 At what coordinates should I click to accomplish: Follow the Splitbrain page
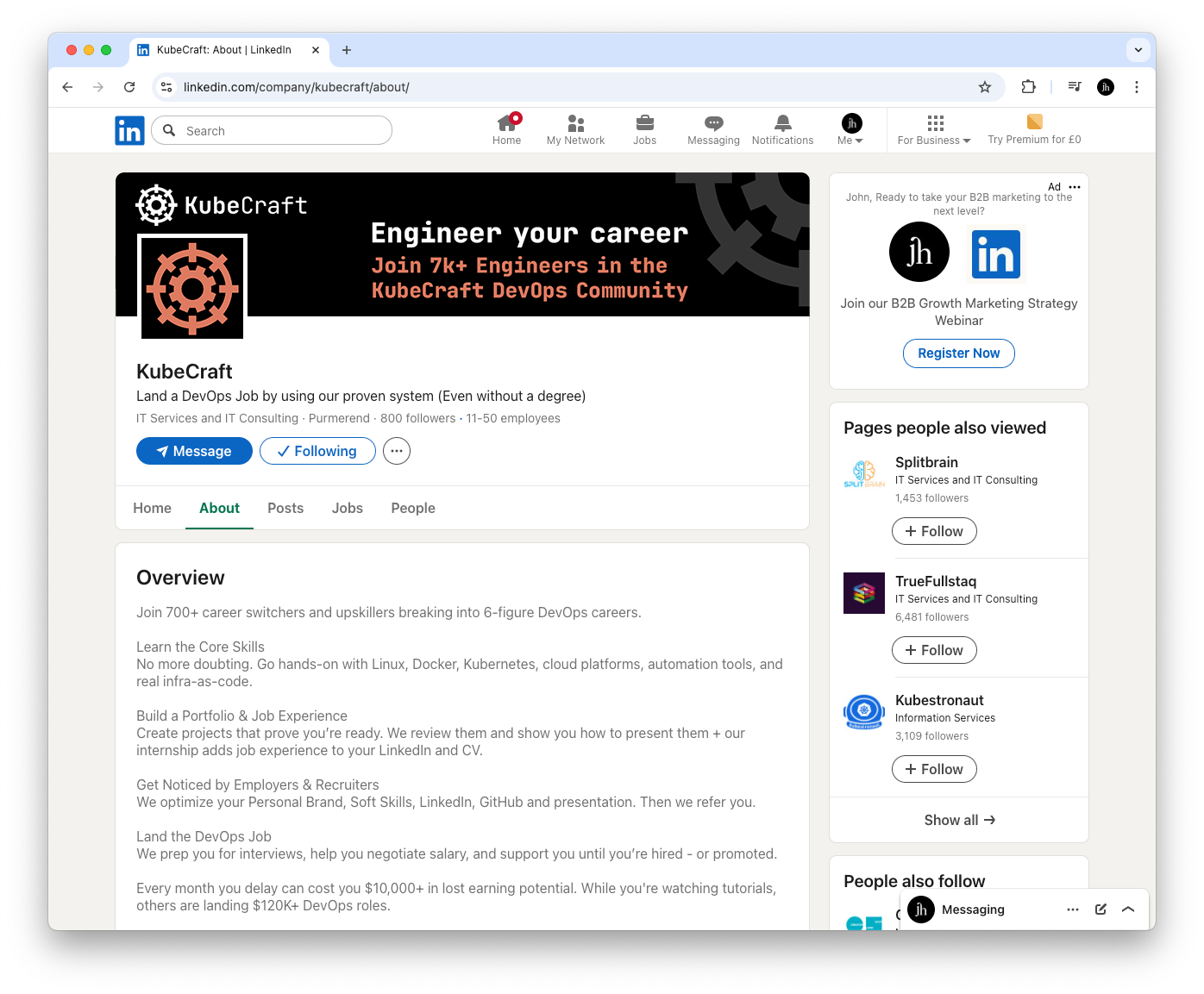pos(934,531)
